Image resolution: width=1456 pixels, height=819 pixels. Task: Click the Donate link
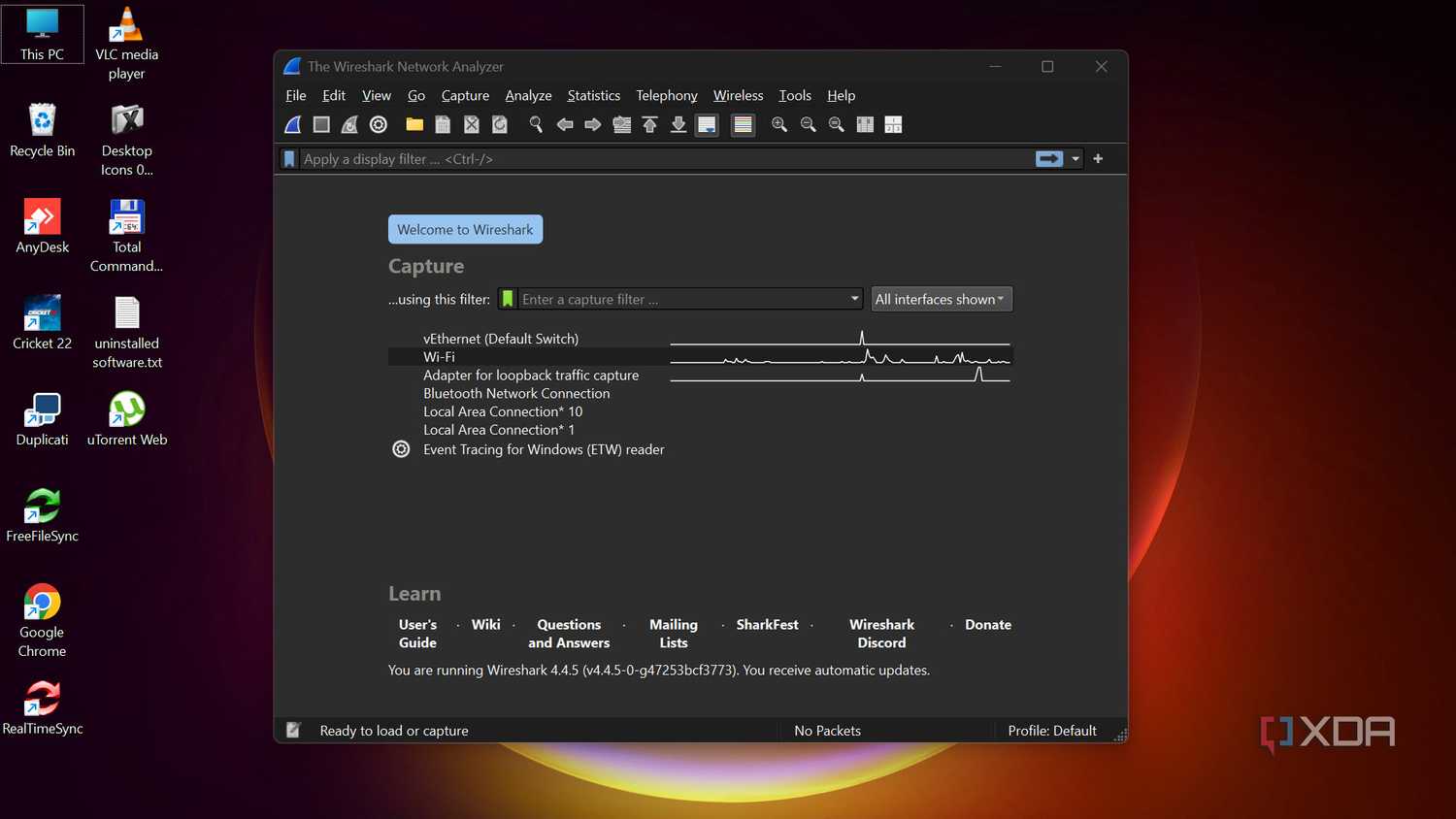coord(988,625)
